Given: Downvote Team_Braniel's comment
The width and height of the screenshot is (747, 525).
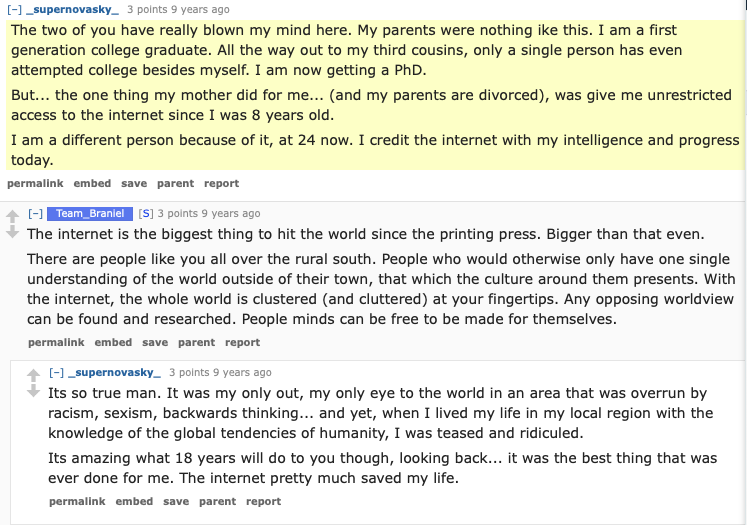Looking at the screenshot, I should click(12, 232).
